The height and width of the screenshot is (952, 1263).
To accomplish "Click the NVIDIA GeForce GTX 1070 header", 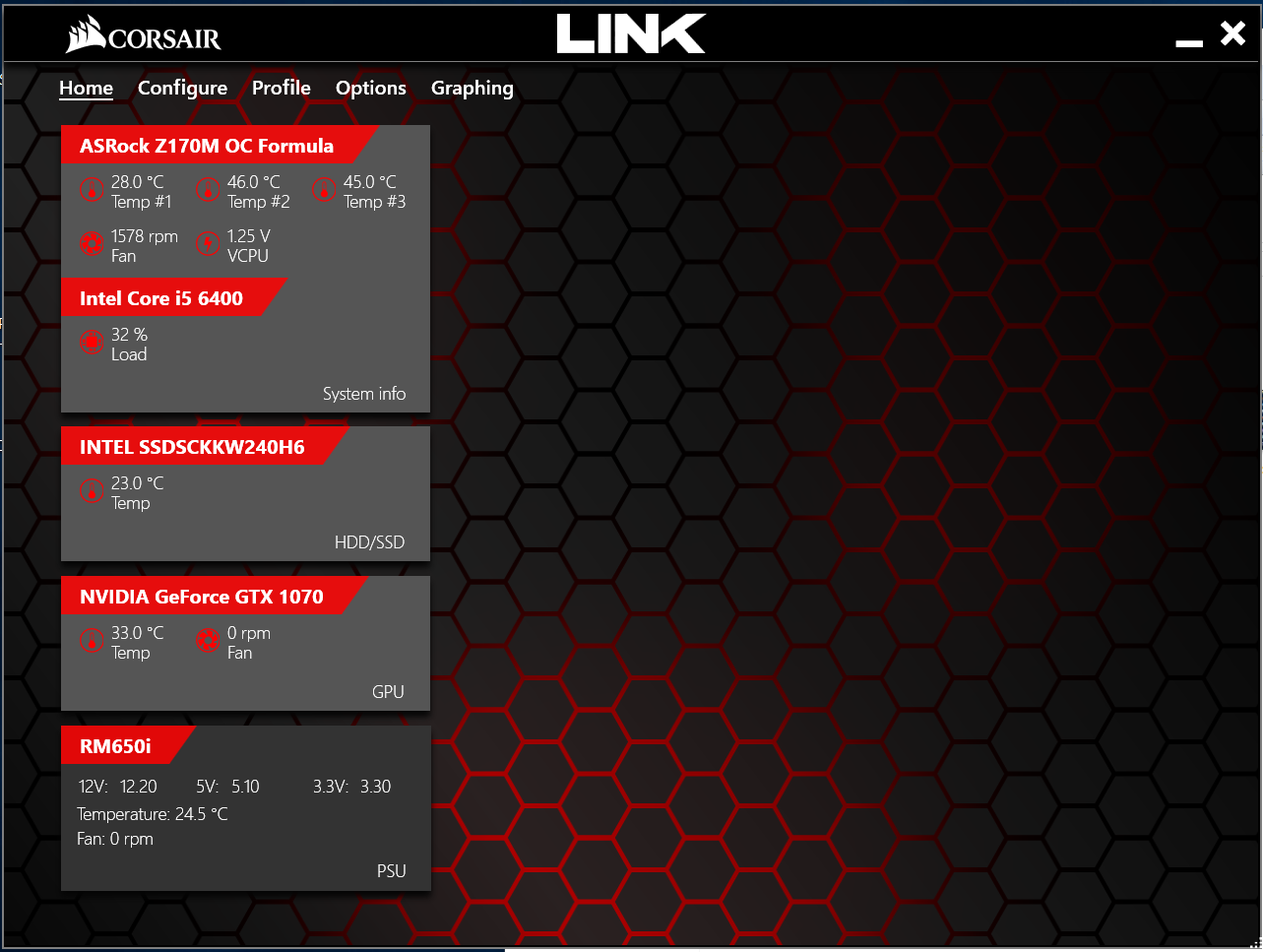I will 213,596.
